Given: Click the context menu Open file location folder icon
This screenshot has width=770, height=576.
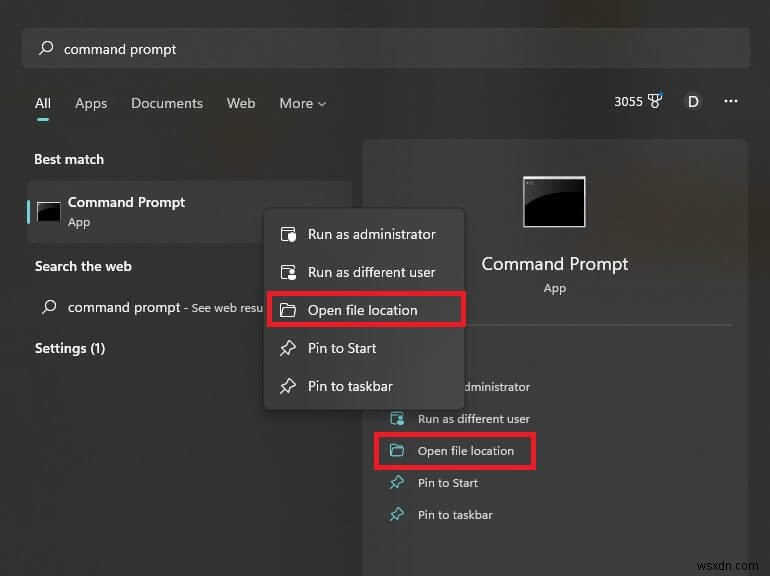Looking at the screenshot, I should (x=288, y=310).
